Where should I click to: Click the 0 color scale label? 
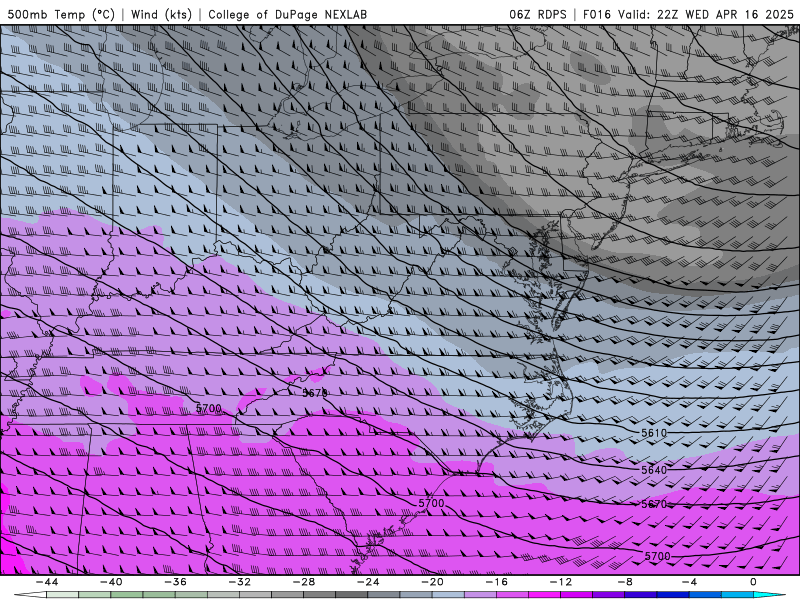pos(753,582)
